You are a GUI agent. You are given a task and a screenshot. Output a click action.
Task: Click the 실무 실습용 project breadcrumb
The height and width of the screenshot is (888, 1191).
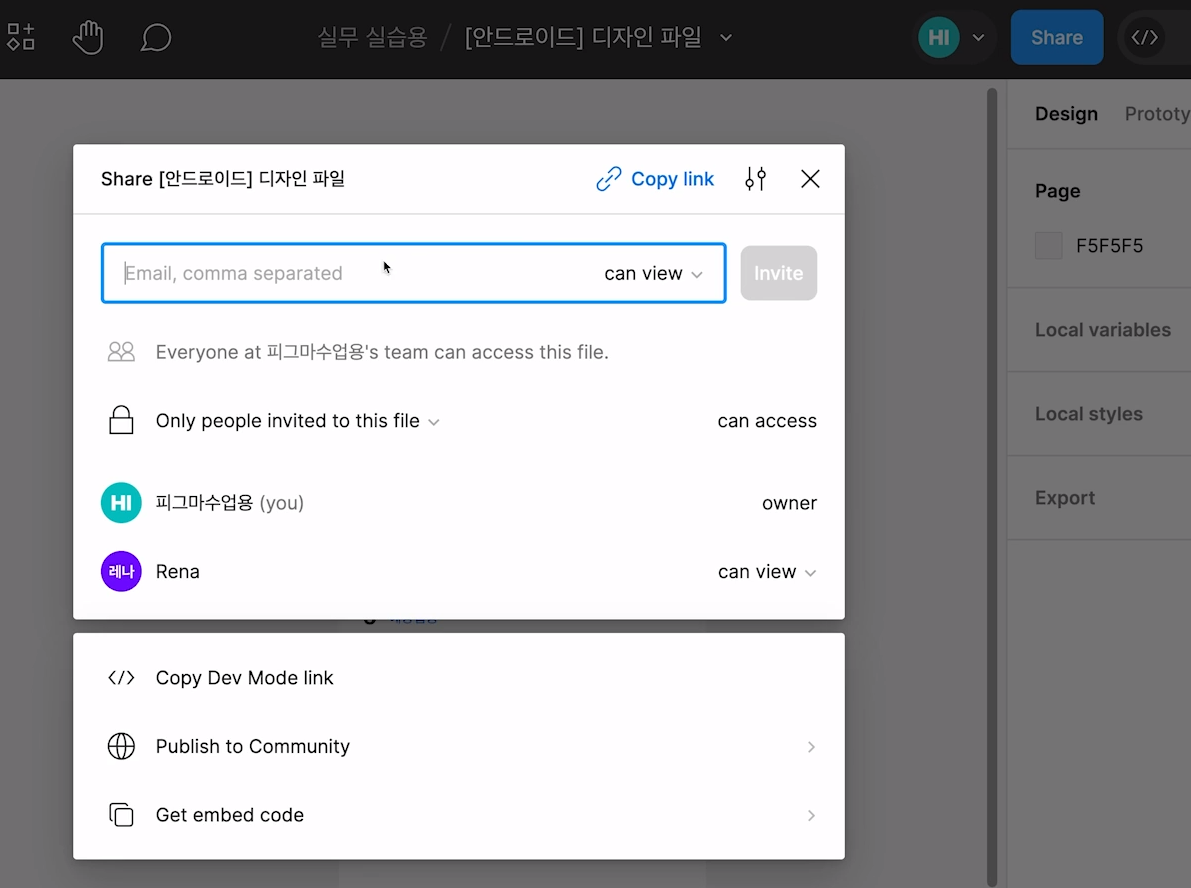pos(372,37)
